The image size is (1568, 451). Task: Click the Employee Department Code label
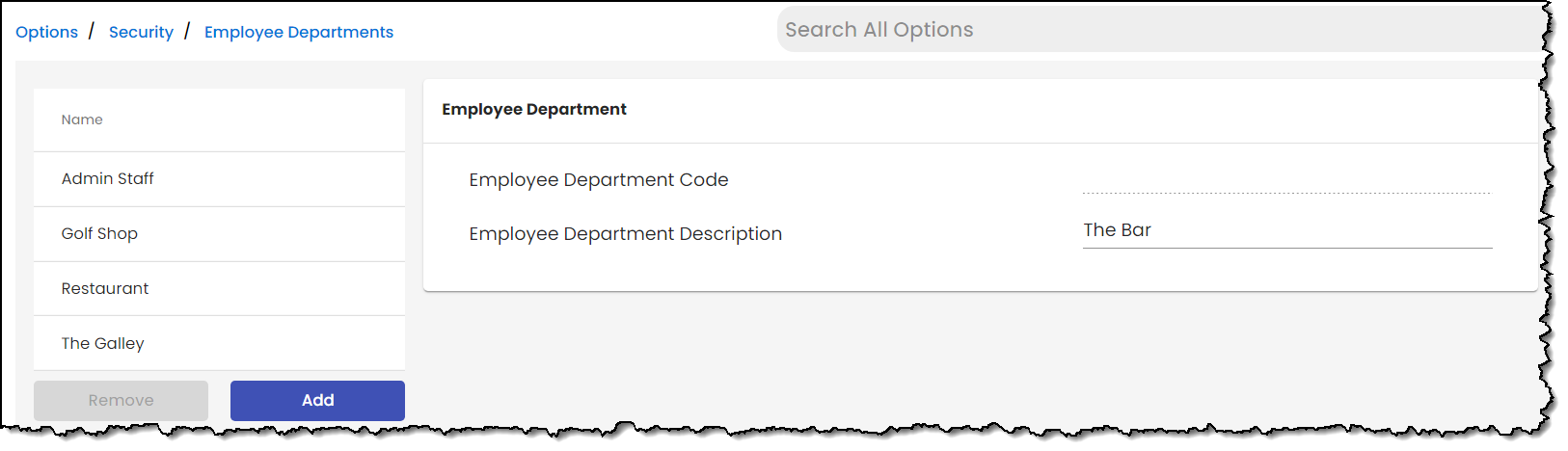tap(599, 180)
